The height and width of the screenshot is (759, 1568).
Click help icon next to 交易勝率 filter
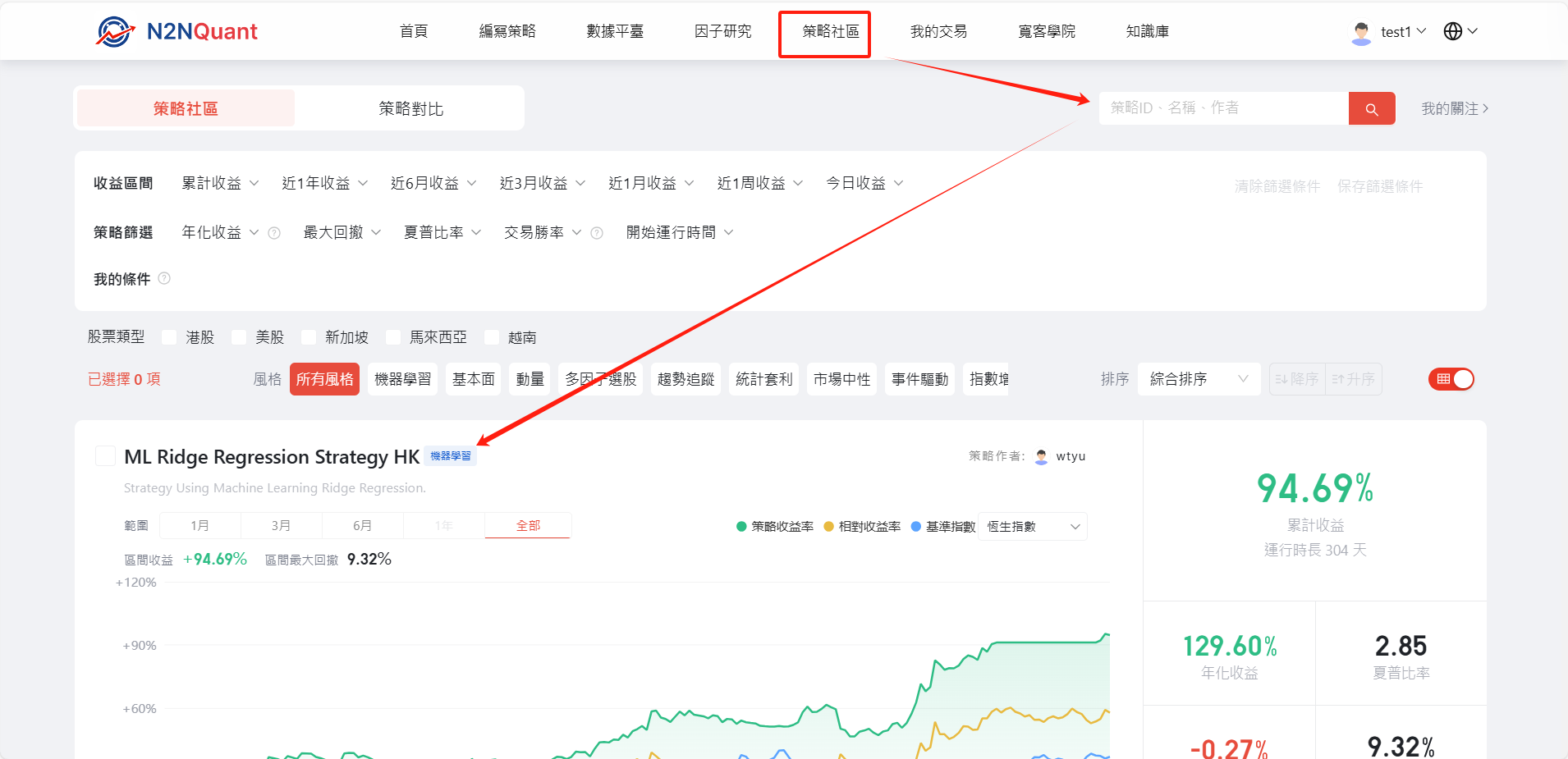tap(597, 233)
